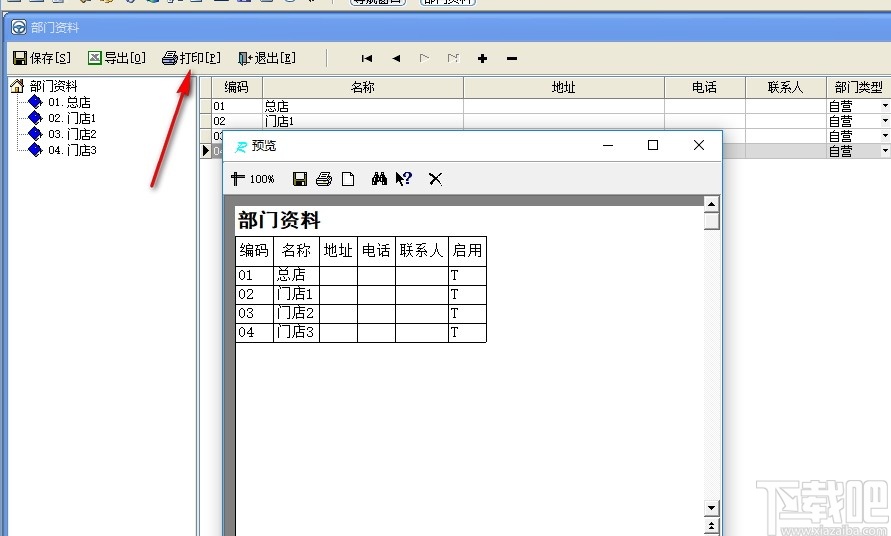
Task: Click the 打印[P] print button
Action: (x=191, y=58)
